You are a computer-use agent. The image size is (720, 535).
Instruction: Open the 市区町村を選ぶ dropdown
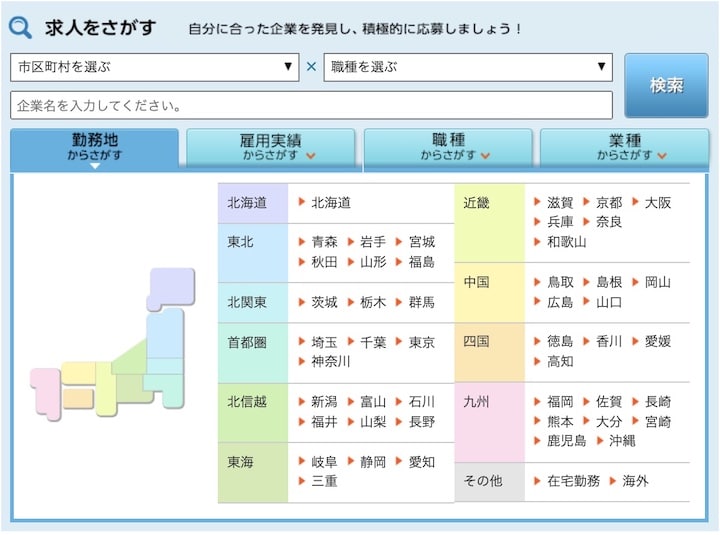[x=154, y=67]
